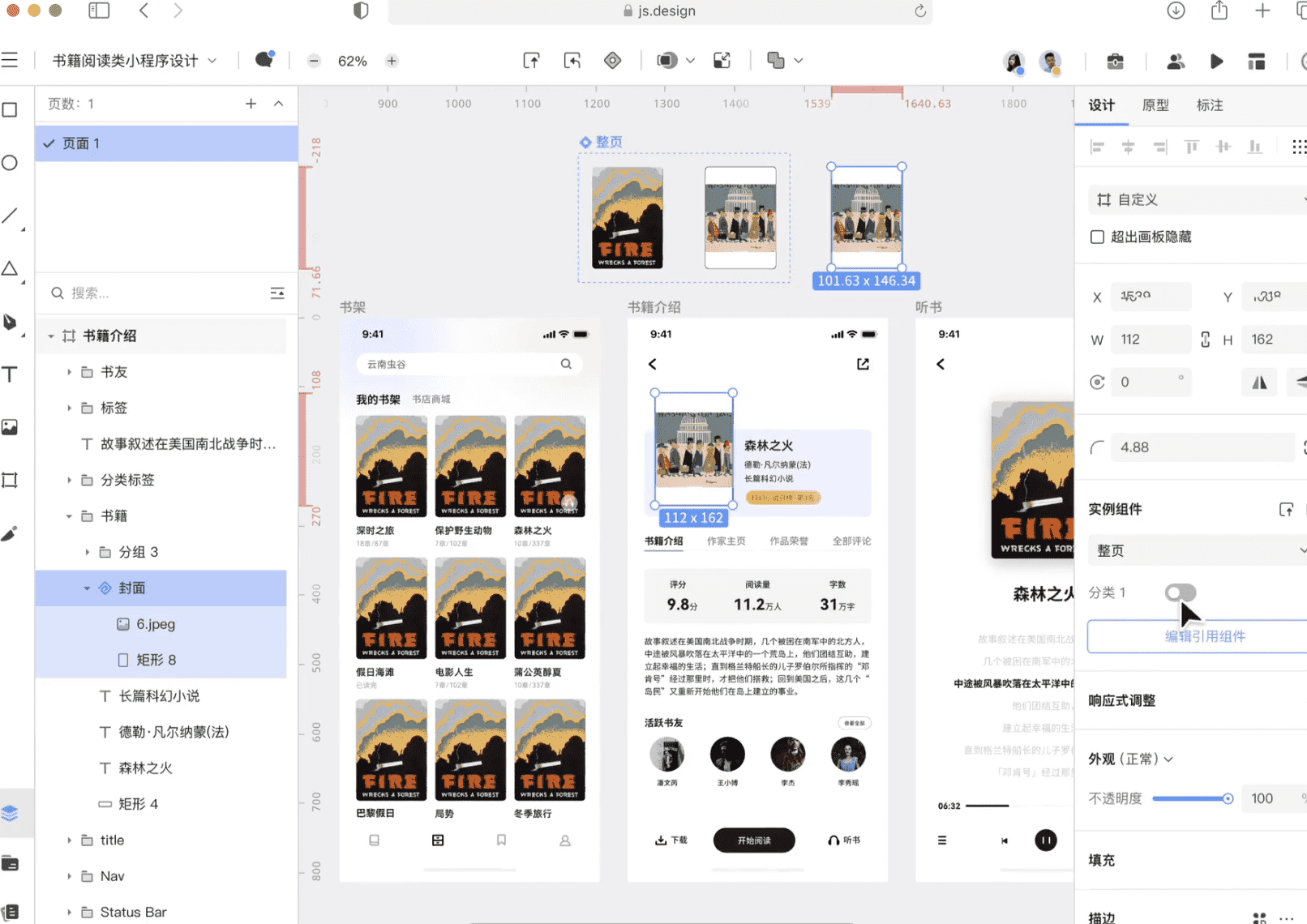This screenshot has width=1307, height=924.
Task: Expand the 书友 folder in layers
Action: [69, 372]
